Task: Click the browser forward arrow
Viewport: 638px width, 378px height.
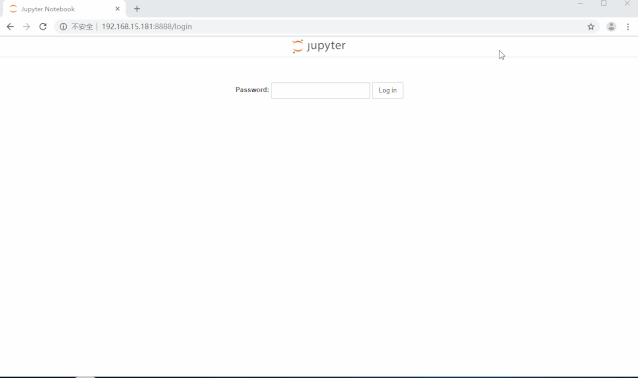Action: click(26, 26)
